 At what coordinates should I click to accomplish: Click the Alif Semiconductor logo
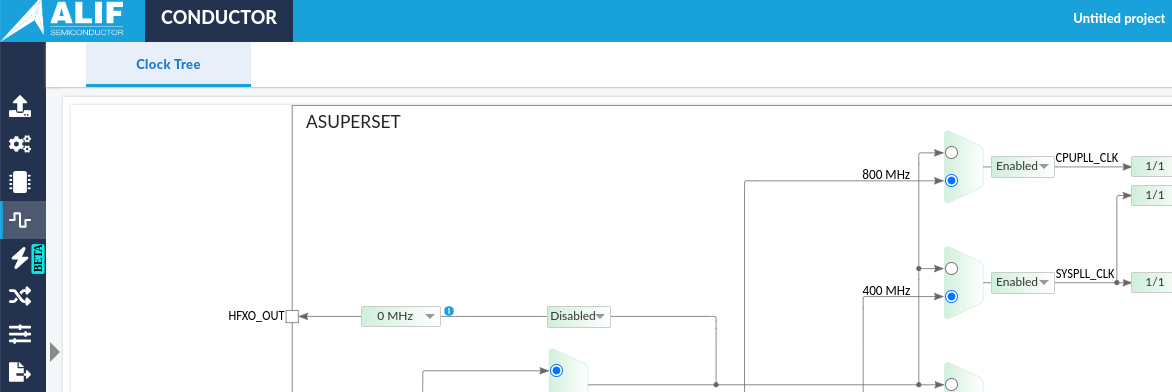[63, 20]
